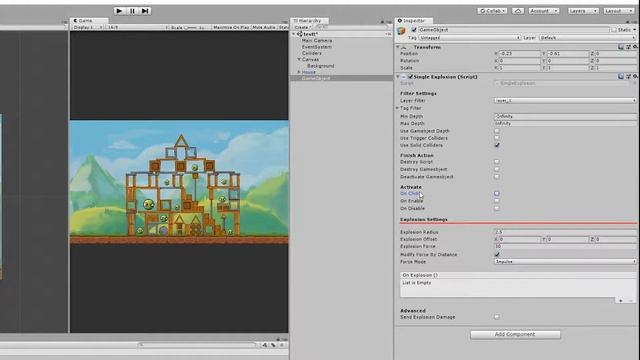Toggle the Destroy Gameobject checkbox

(x=497, y=169)
